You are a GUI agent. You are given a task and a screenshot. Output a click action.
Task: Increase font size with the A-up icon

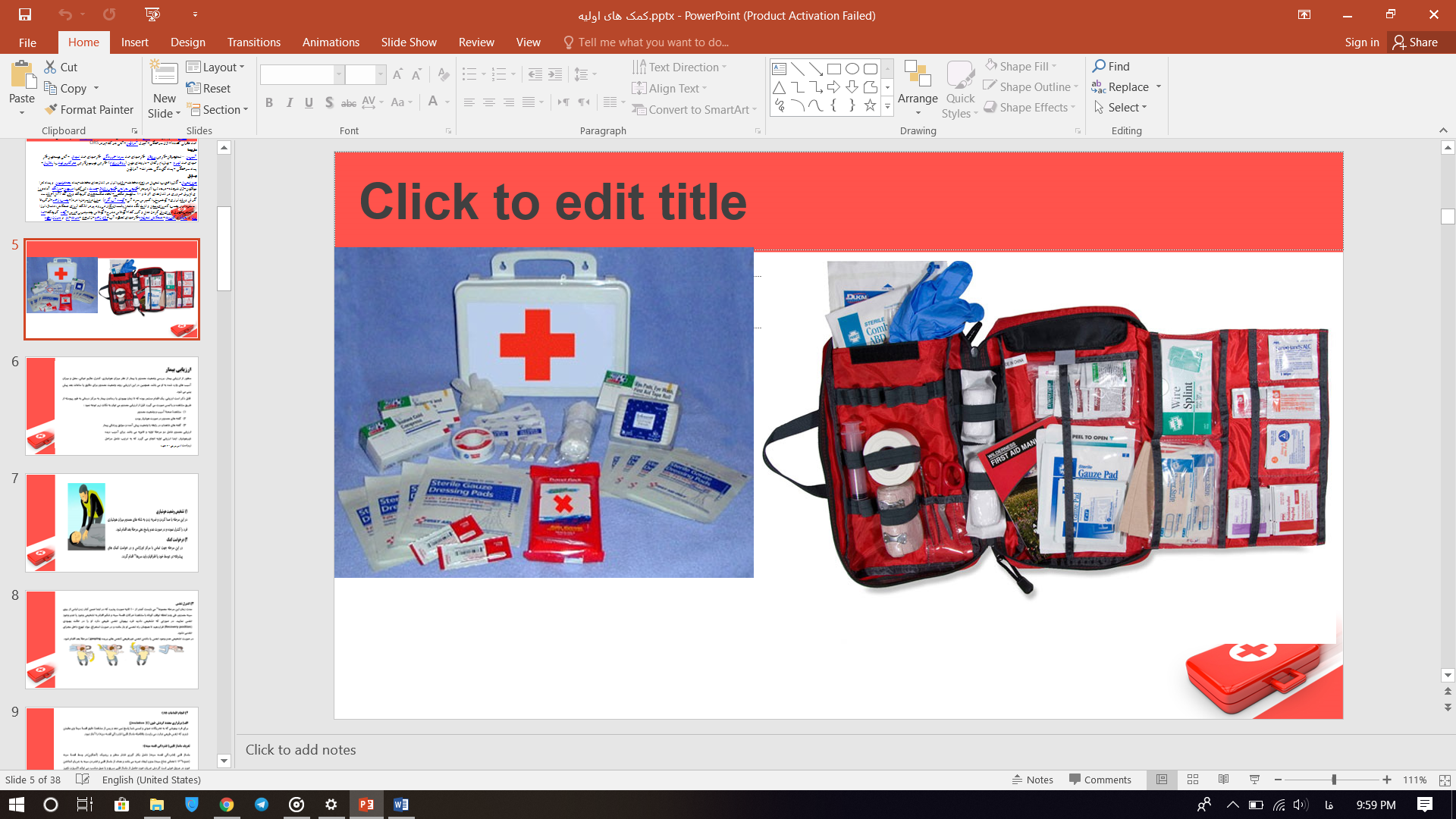[x=398, y=74]
